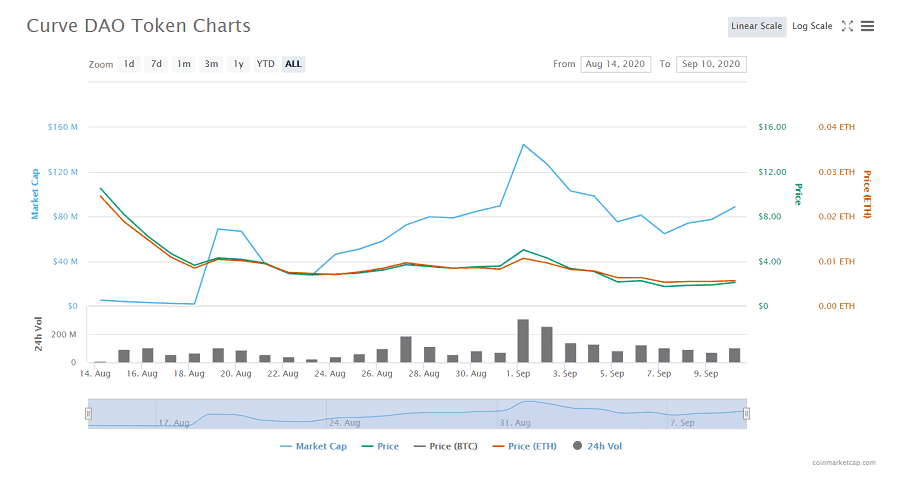Click the 28. Aug date label
The image size is (900, 485).
click(x=424, y=374)
